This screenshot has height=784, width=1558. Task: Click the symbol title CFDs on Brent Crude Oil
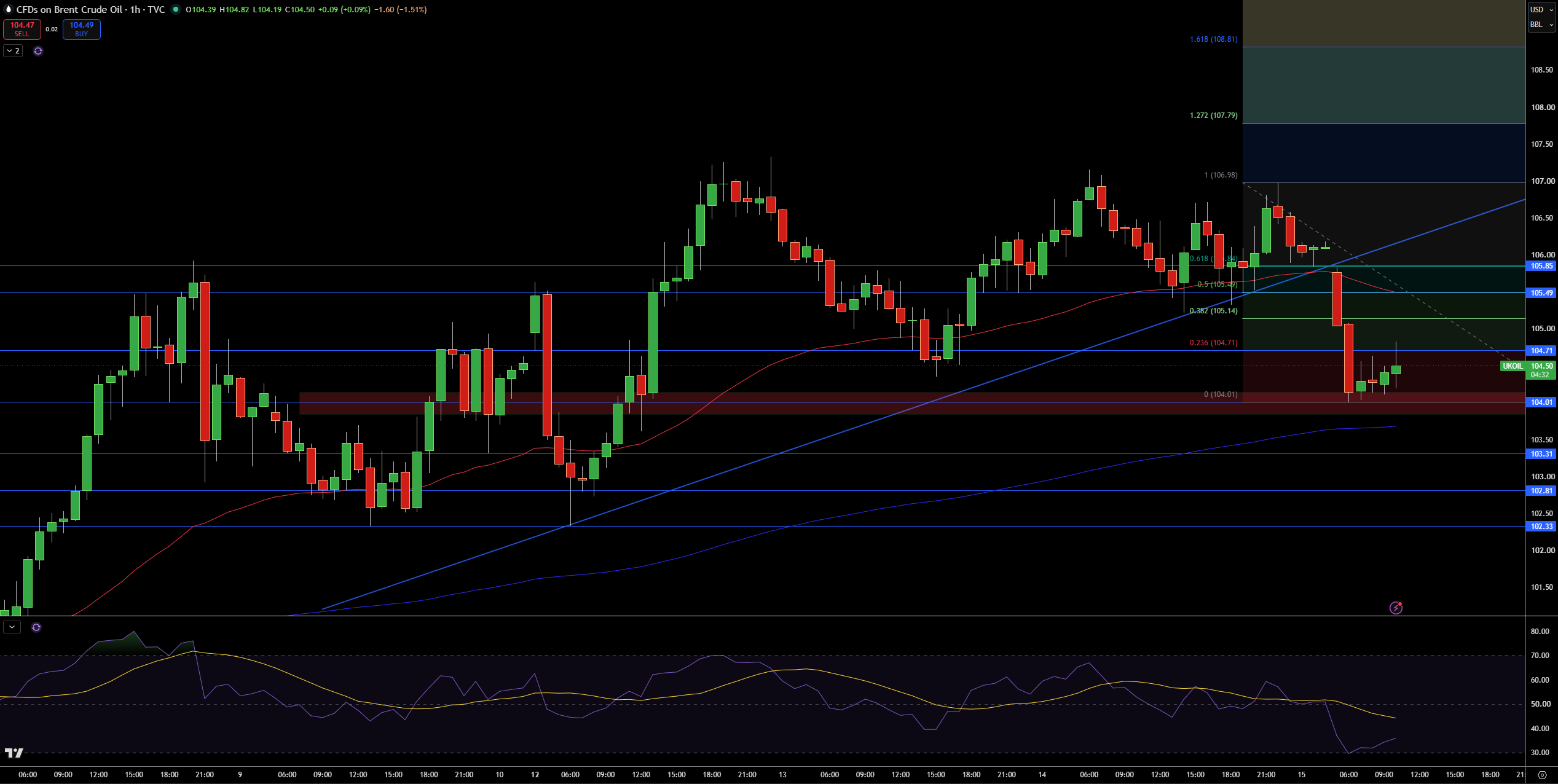69,9
